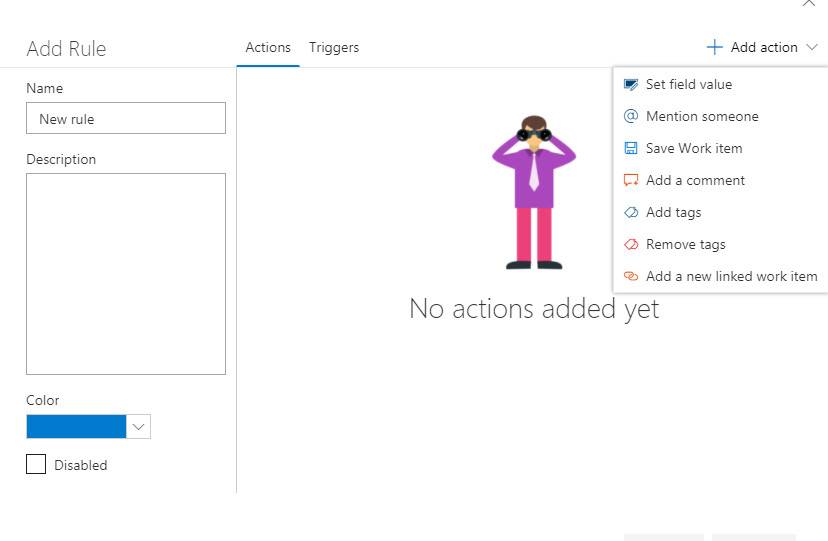This screenshot has height=541, width=828.
Task: Click the Remove tags red tag icon
Action: point(631,244)
